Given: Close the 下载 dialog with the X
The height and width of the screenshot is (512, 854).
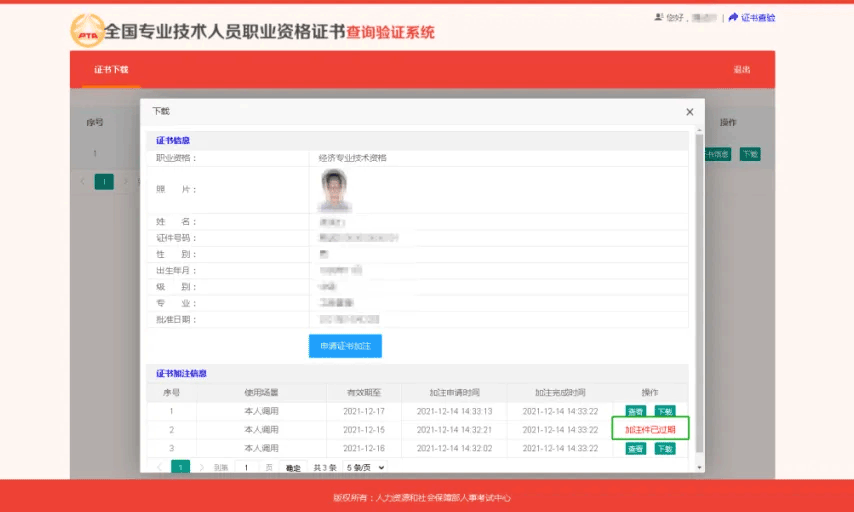Looking at the screenshot, I should tap(689, 112).
